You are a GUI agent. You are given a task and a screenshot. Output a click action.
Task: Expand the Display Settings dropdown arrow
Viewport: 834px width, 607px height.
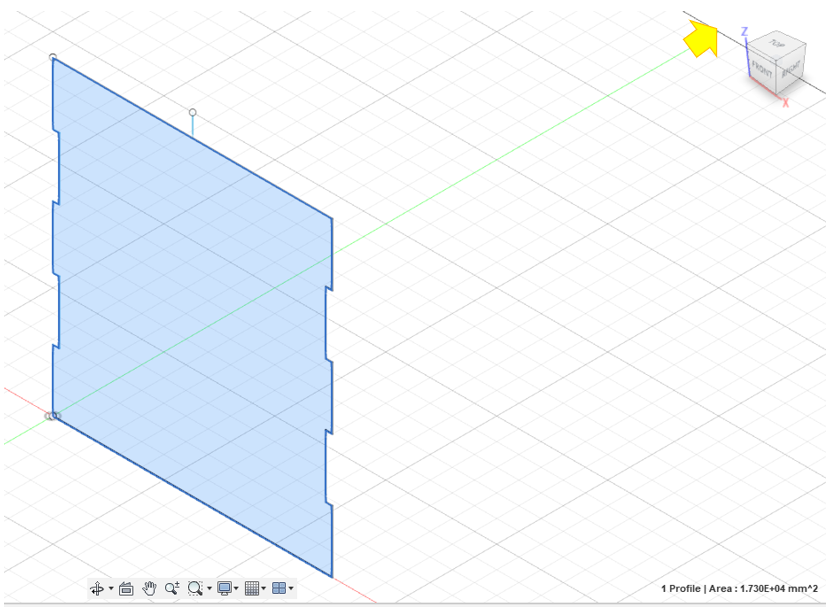tap(236, 588)
